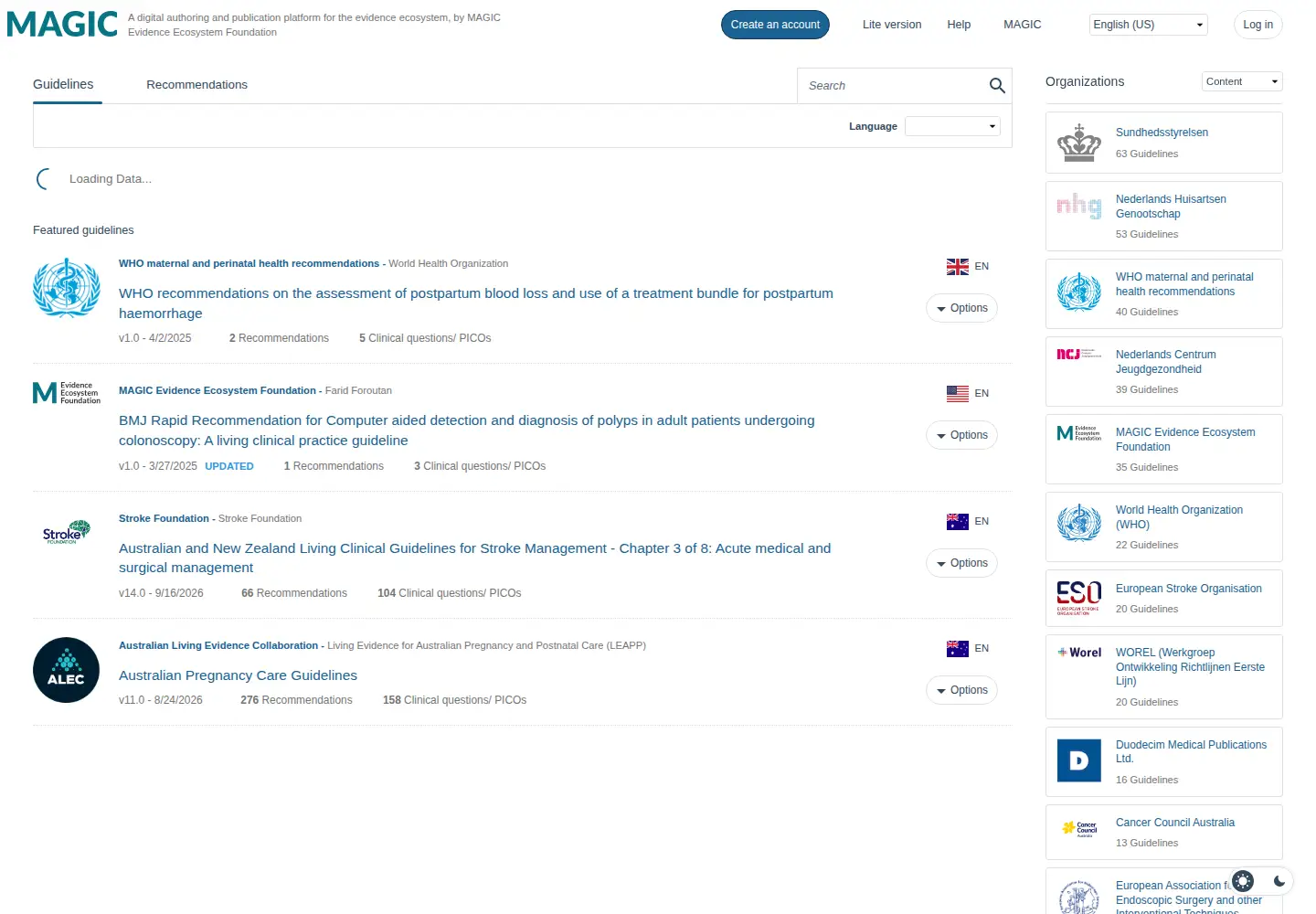Switch to dark mode moon icon

pos(1279,881)
